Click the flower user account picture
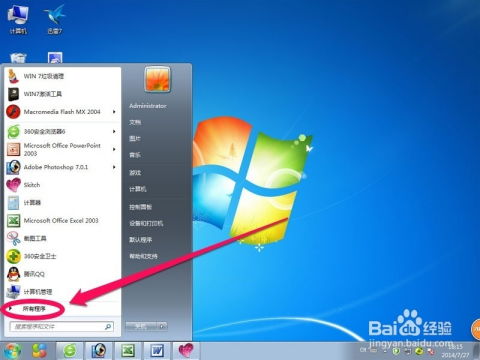 point(157,79)
